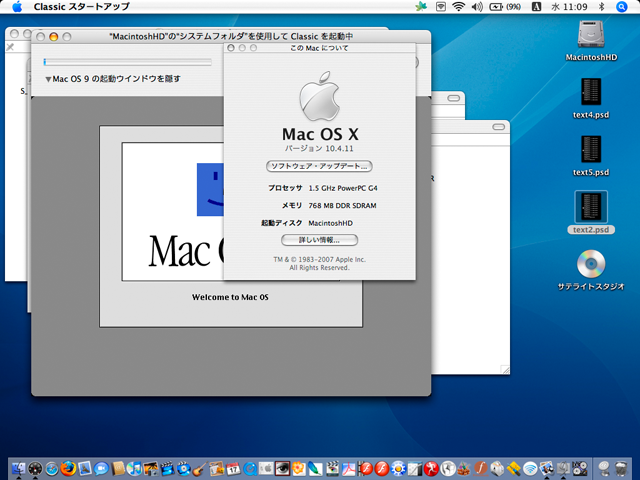Click the Welcome to Mac OS text
This screenshot has height=480, width=640.
coord(230,297)
